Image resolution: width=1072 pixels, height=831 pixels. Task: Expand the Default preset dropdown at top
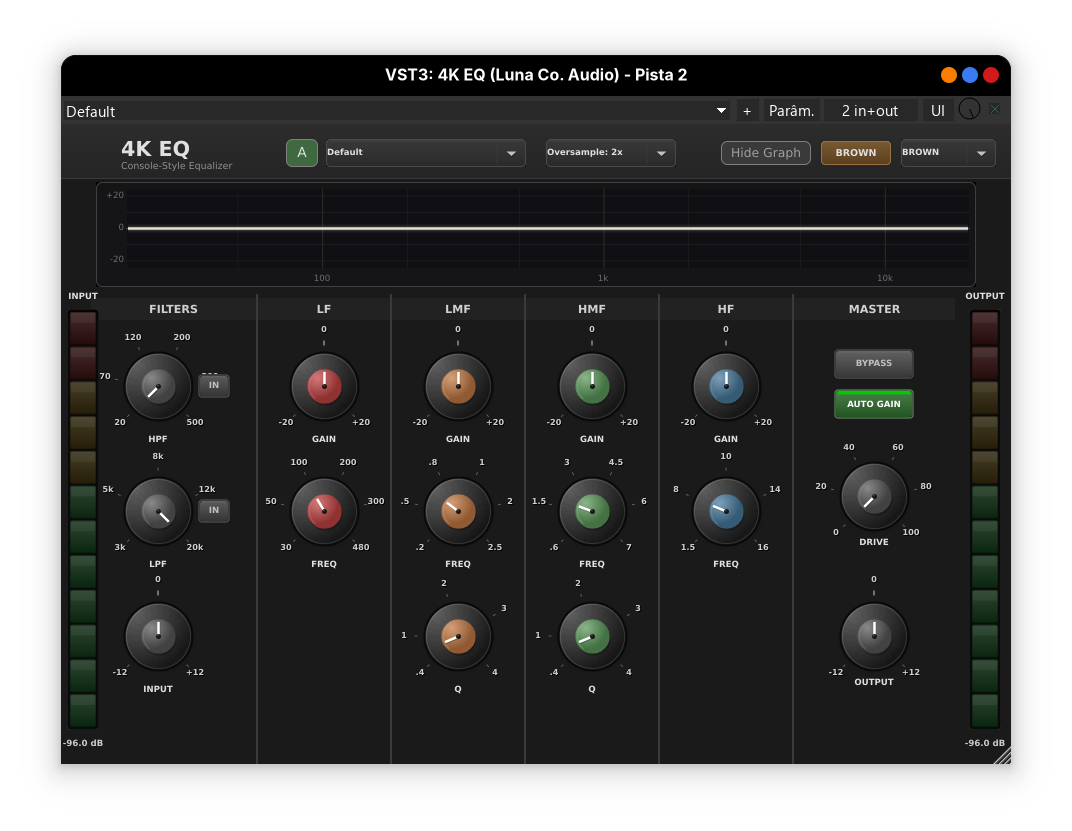point(720,111)
